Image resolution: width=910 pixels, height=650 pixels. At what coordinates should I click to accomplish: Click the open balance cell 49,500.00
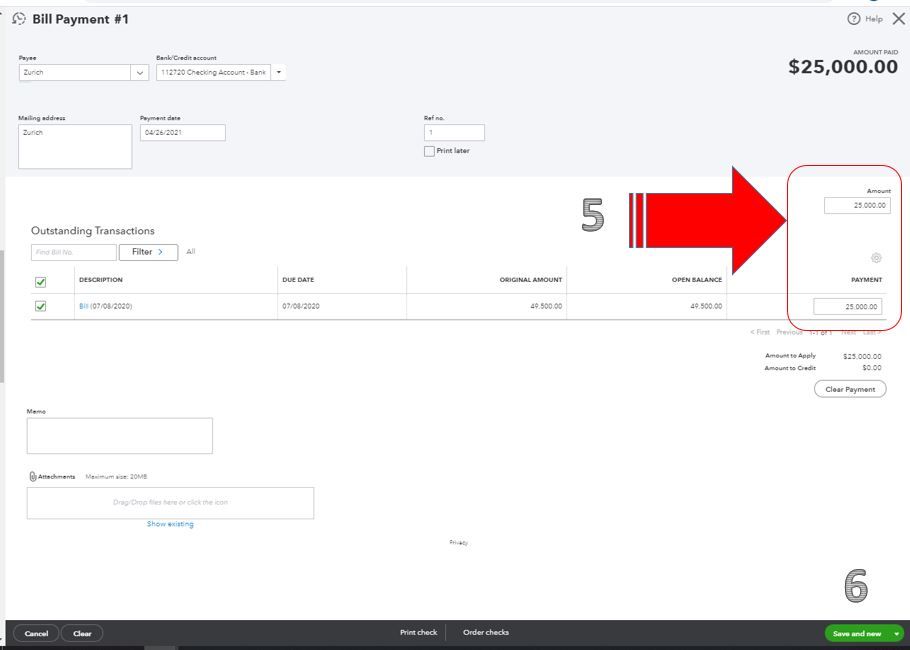pyautogui.click(x=706, y=306)
